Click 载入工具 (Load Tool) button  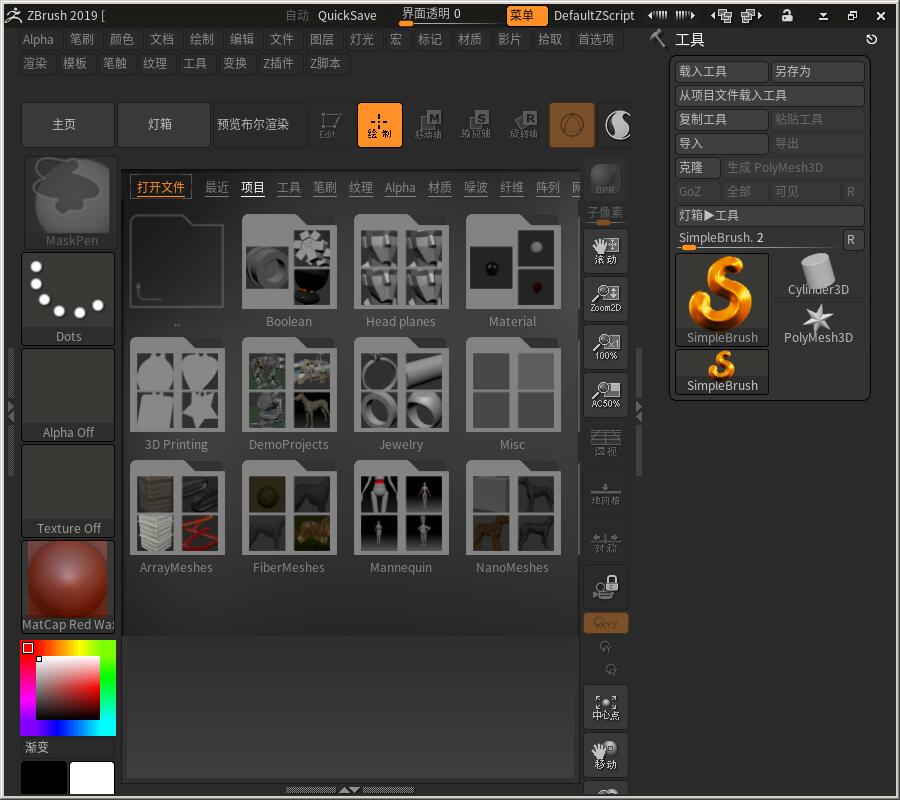[722, 72]
